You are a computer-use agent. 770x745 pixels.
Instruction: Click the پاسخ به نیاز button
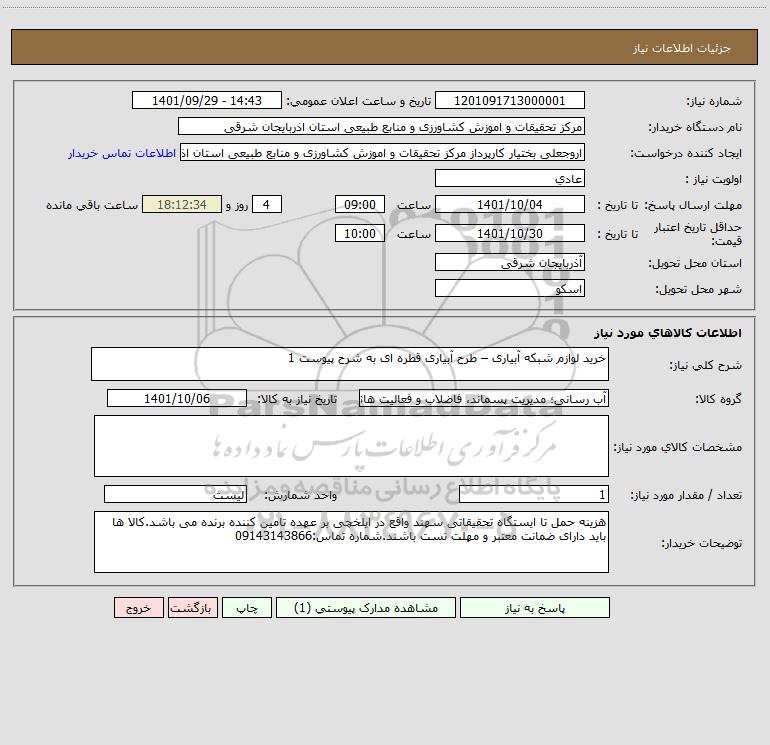(x=535, y=607)
